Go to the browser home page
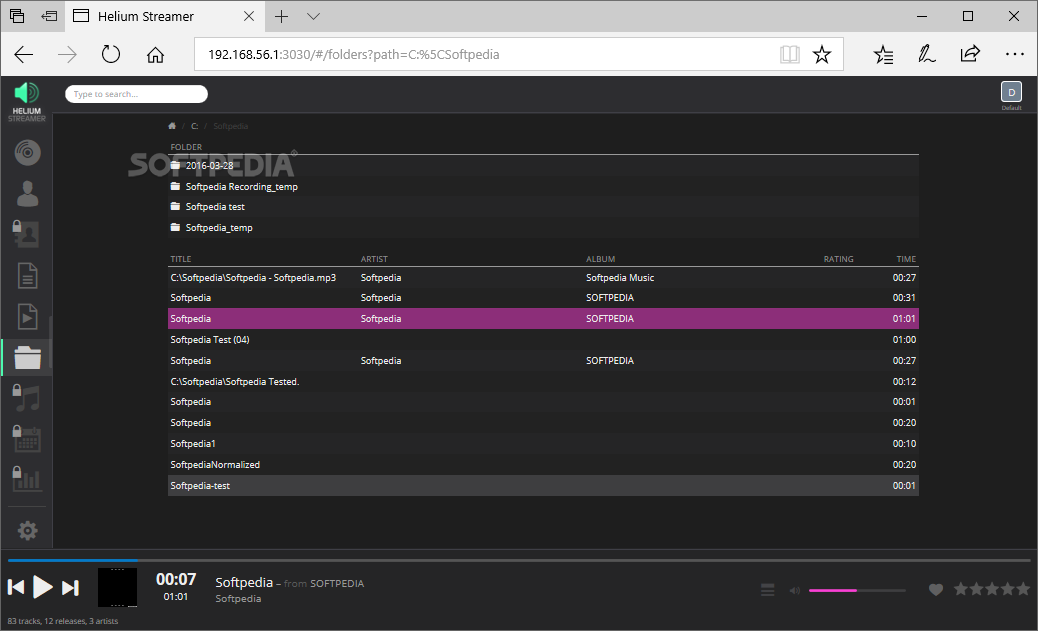The width and height of the screenshot is (1038, 631). [x=155, y=54]
